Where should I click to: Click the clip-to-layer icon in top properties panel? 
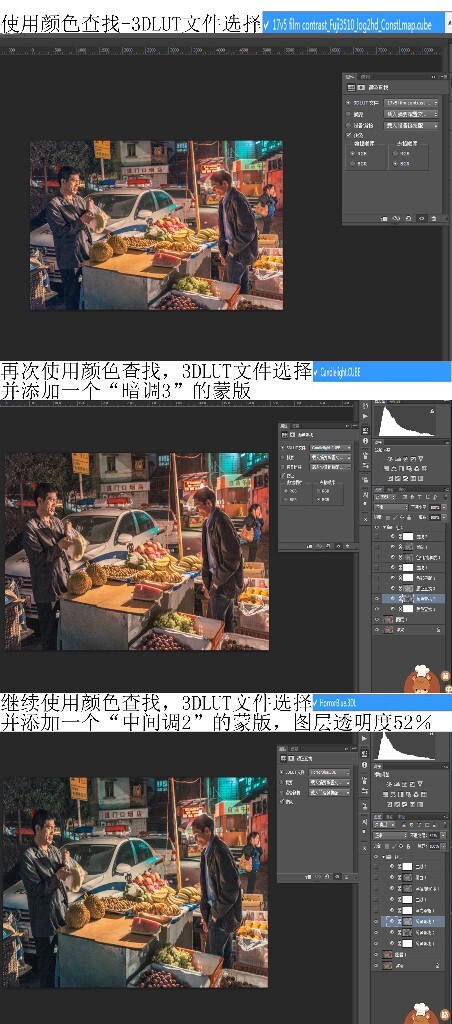[384, 219]
